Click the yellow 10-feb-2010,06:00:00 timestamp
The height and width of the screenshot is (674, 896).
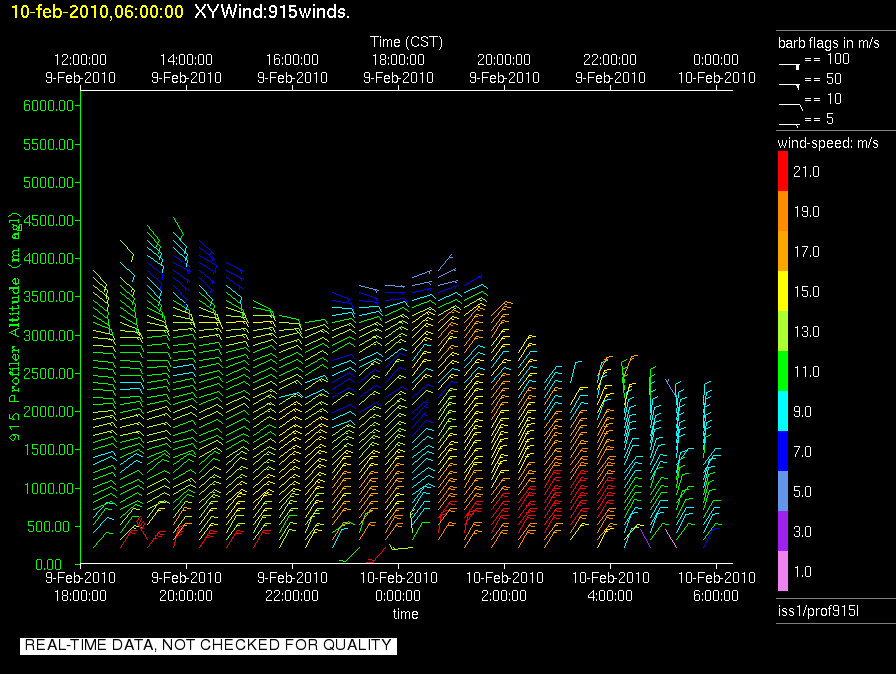97,11
